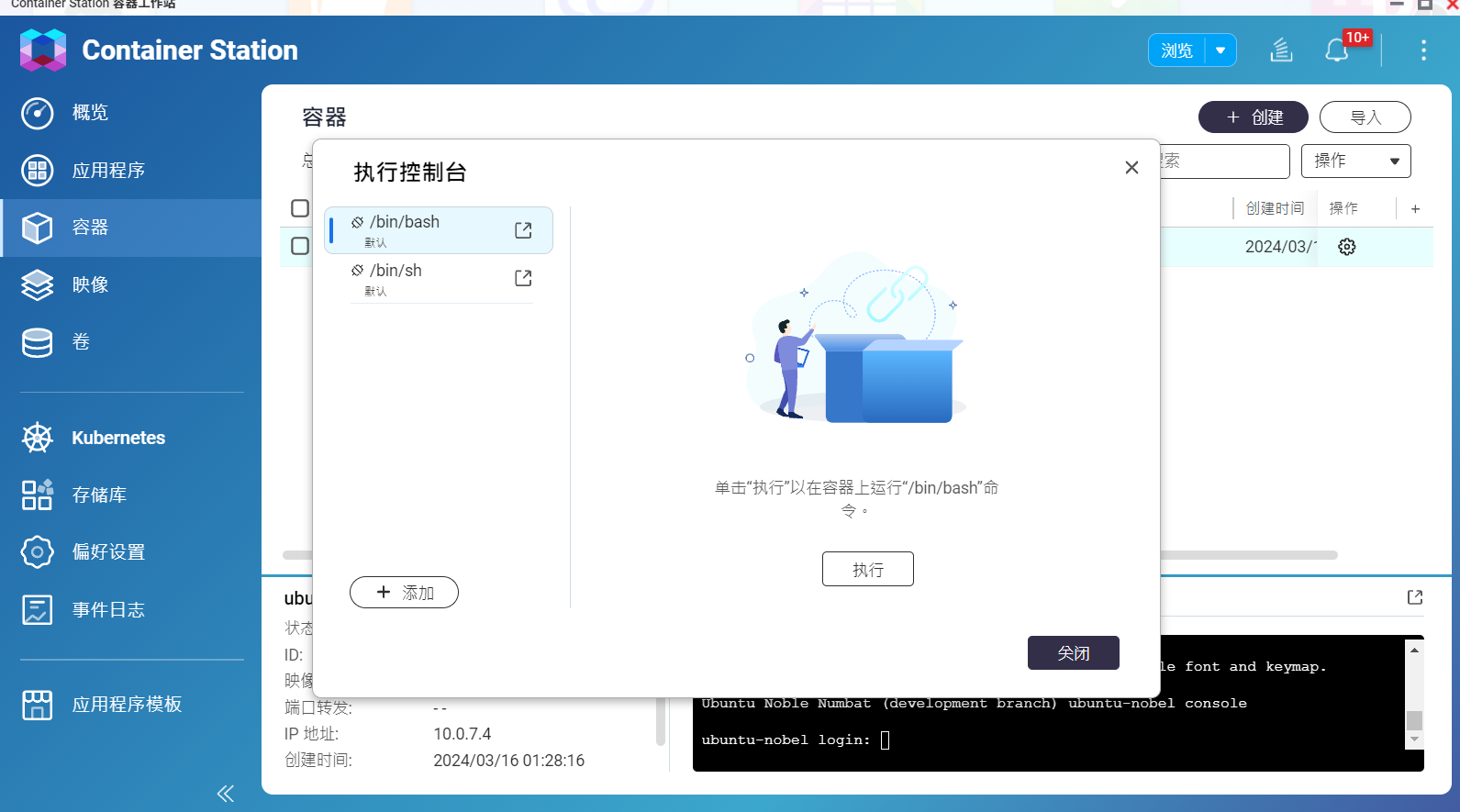Pop out console with external icon

(1414, 597)
